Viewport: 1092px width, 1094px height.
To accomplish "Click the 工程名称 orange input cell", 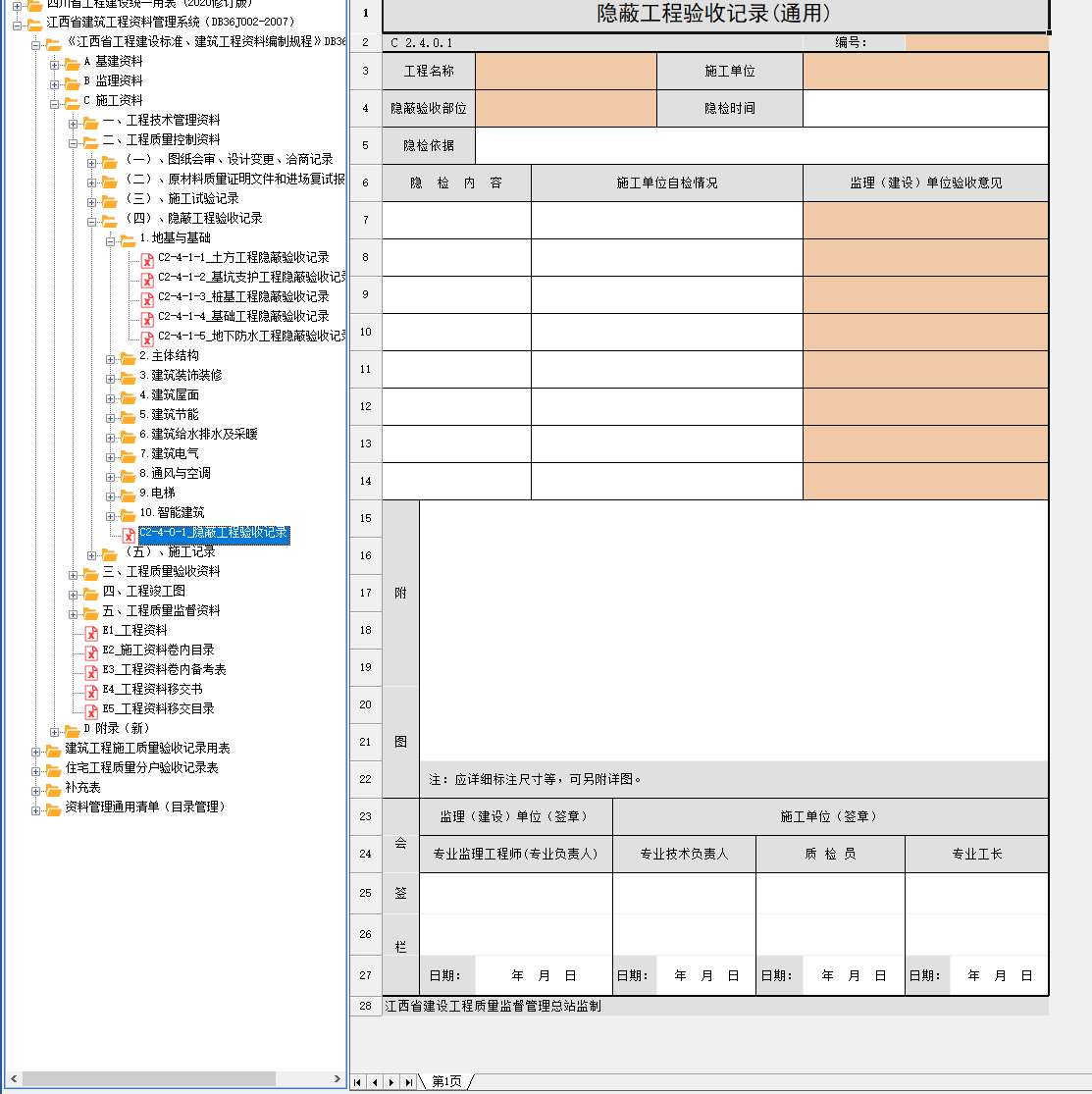I will pos(566,72).
